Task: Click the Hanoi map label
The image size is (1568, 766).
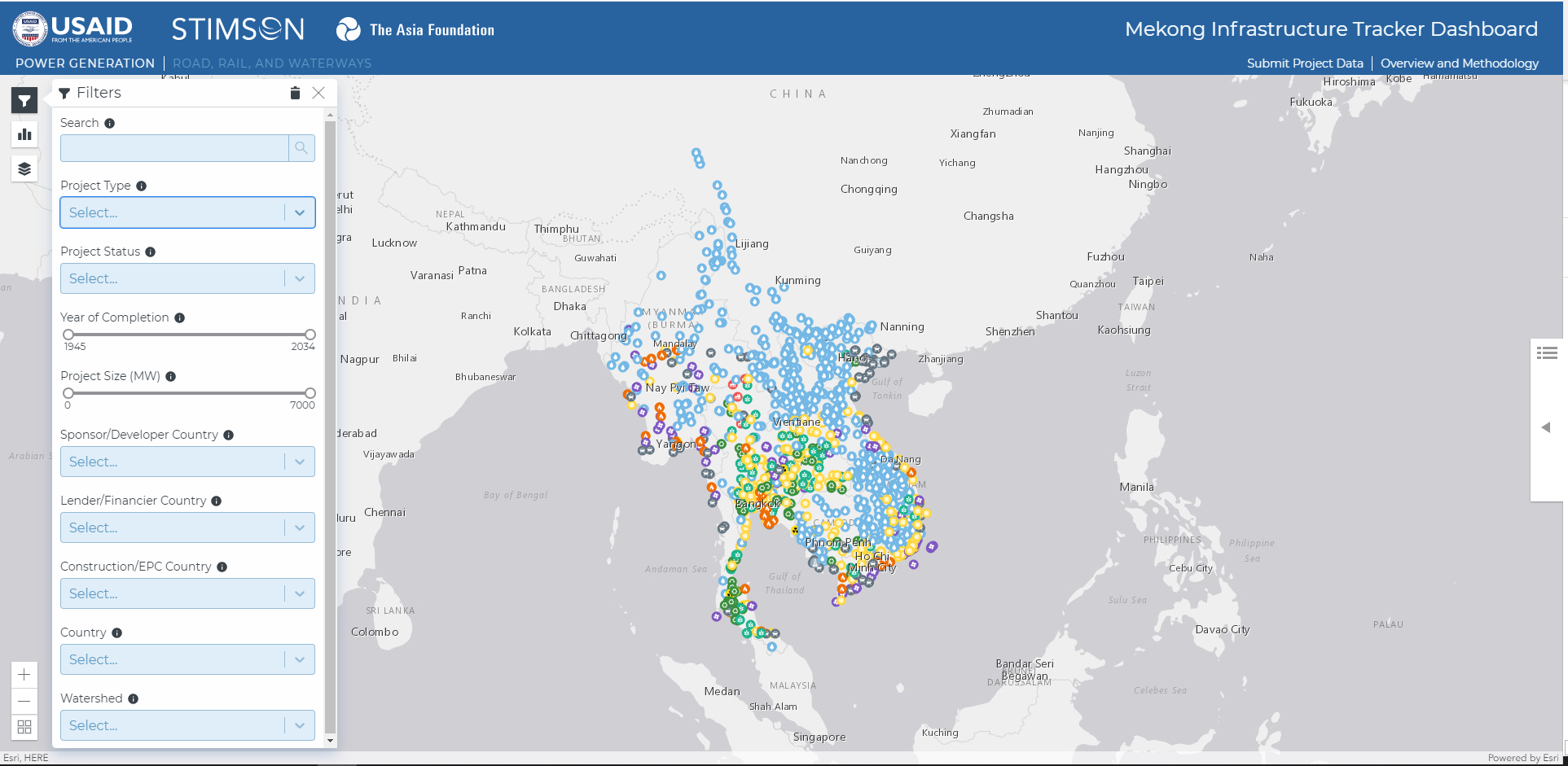Action: tap(854, 358)
